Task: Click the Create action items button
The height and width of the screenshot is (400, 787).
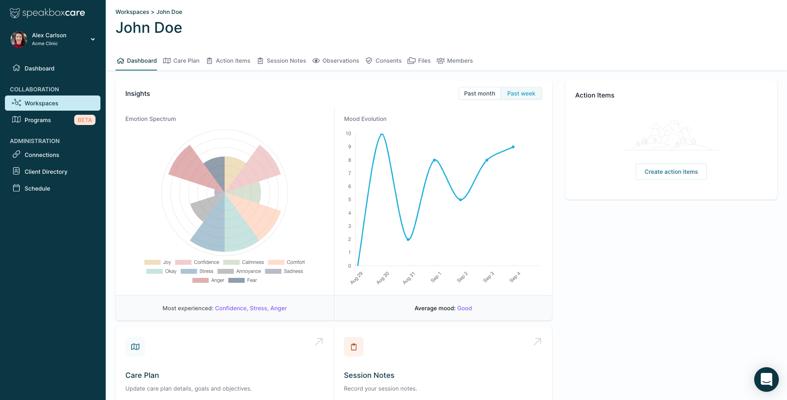Action: [x=671, y=172]
